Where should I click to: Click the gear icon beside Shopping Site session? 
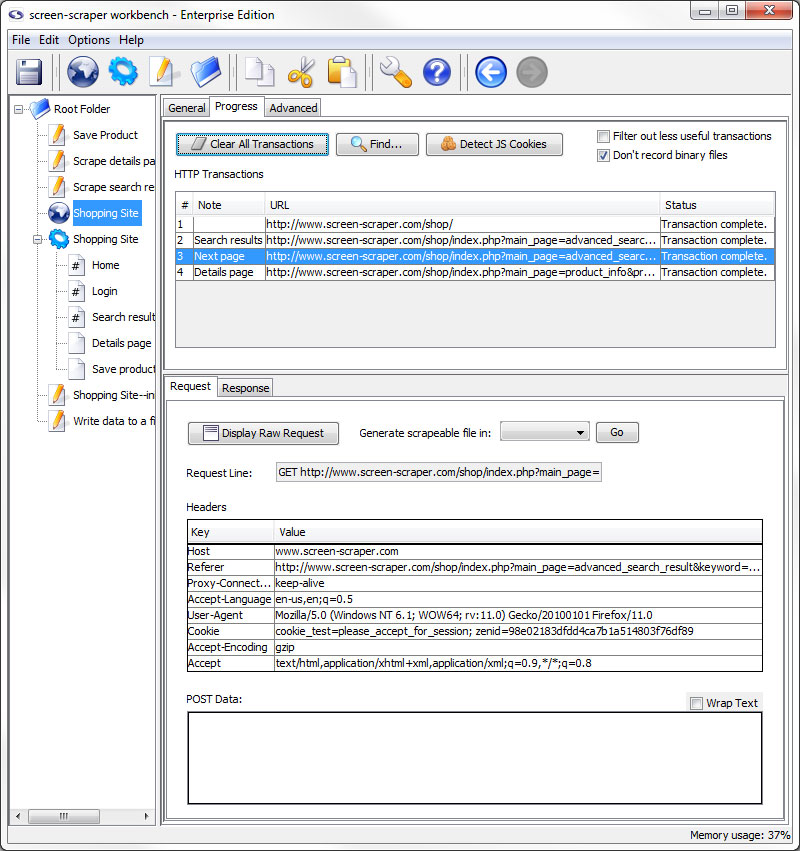coord(59,239)
